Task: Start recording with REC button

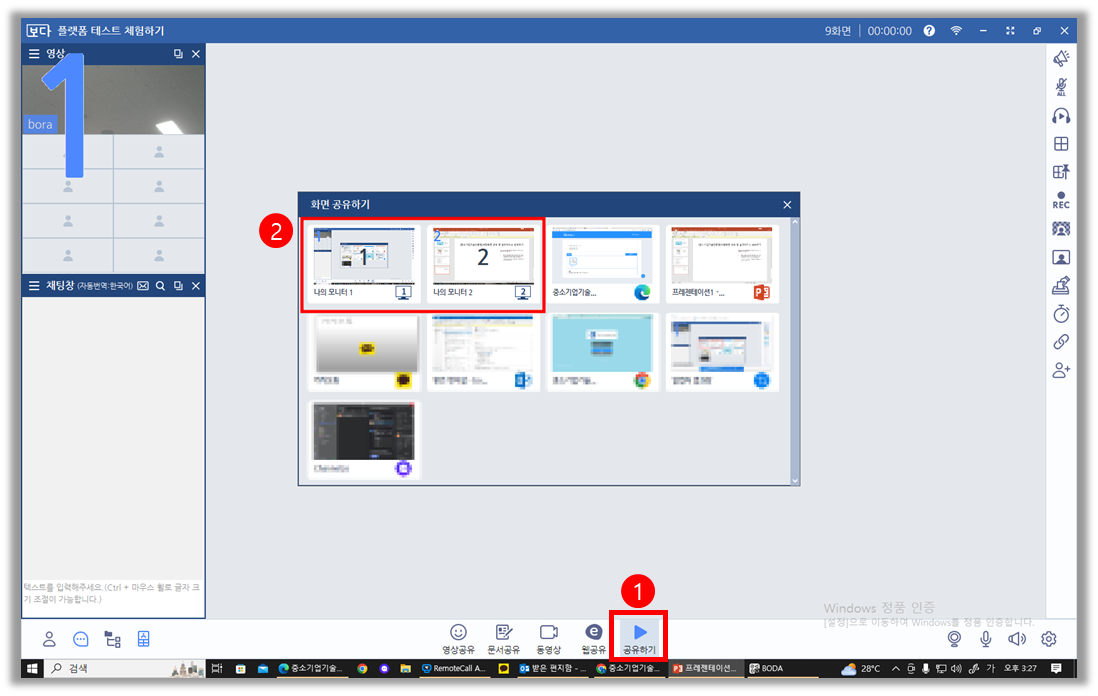Action: 1061,200
